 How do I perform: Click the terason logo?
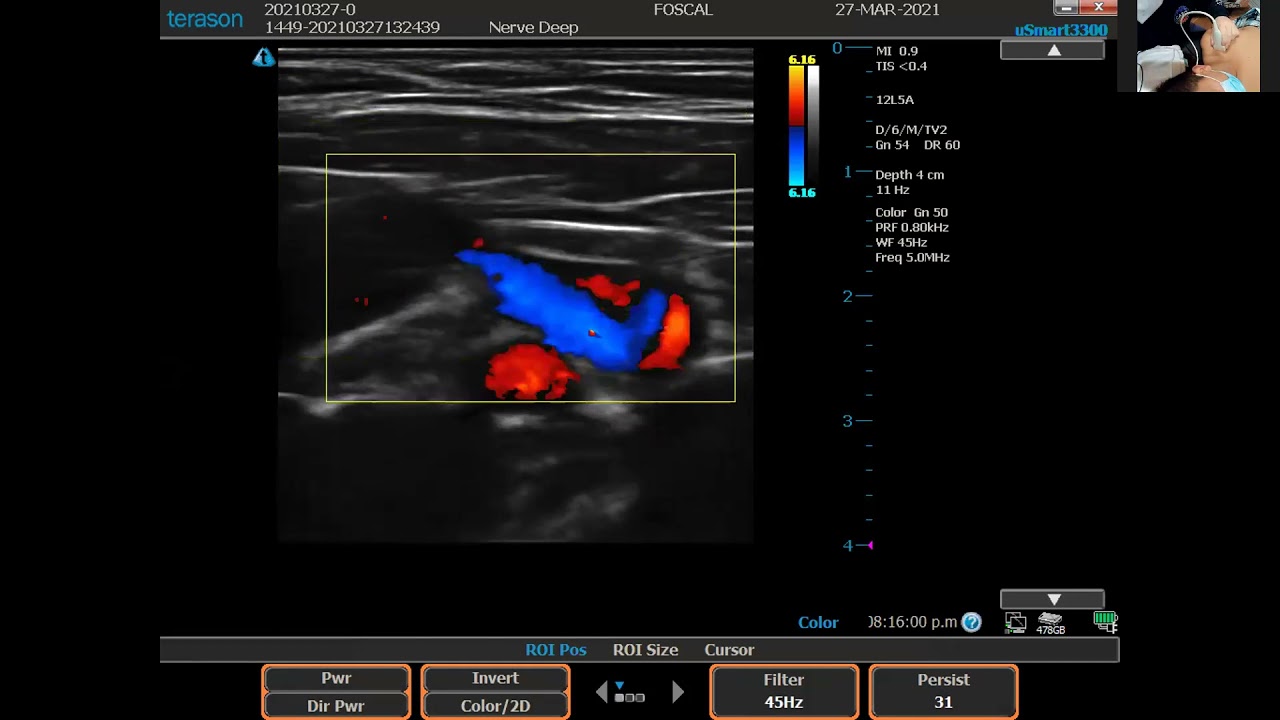tap(205, 19)
